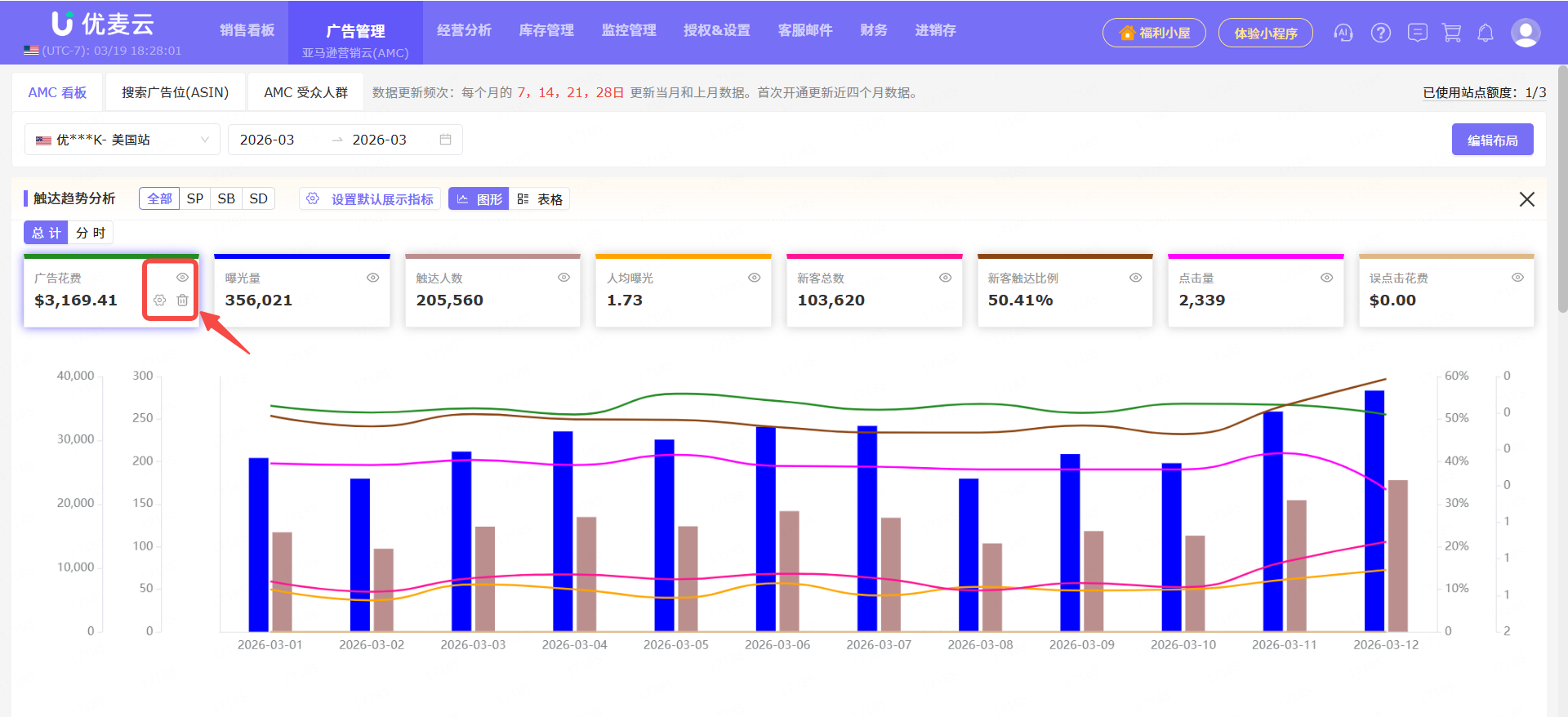Click the blue color bar on 曝光量 card
1568x717 pixels.
[301, 256]
